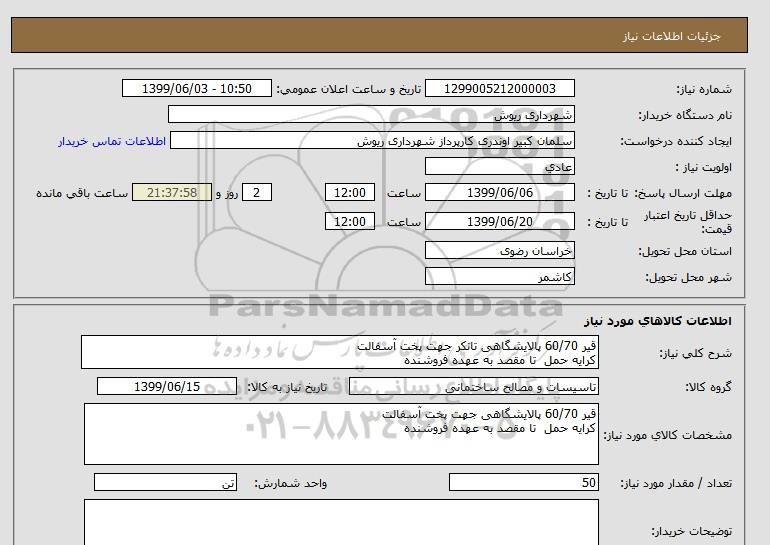This screenshot has width=770, height=545.
Task: Click the ایجاد کننده درخواست label
Action: click(676, 141)
